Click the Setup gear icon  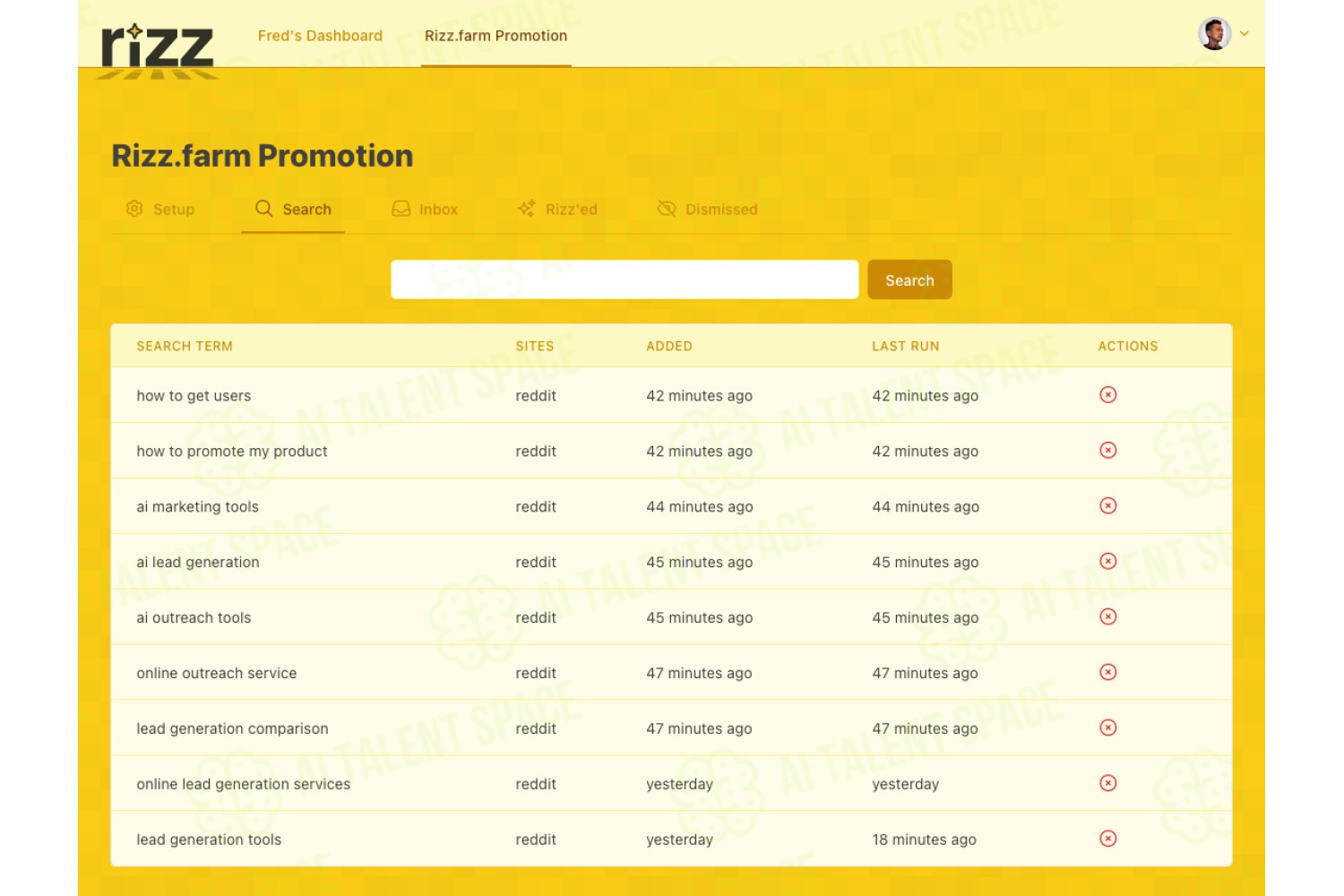[x=134, y=209]
